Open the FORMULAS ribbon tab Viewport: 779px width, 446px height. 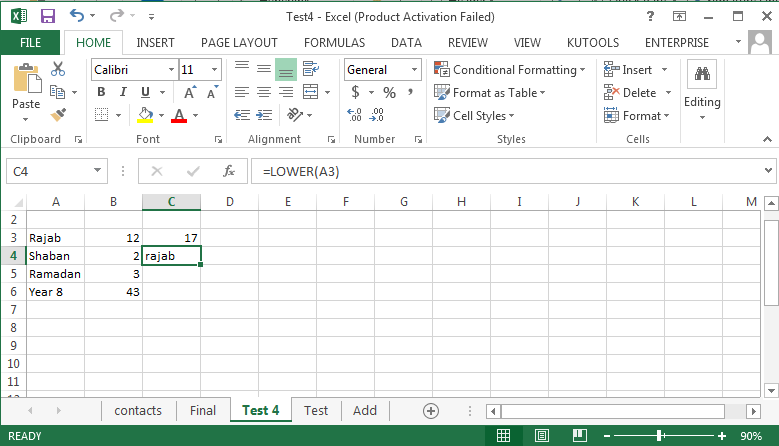pos(334,43)
